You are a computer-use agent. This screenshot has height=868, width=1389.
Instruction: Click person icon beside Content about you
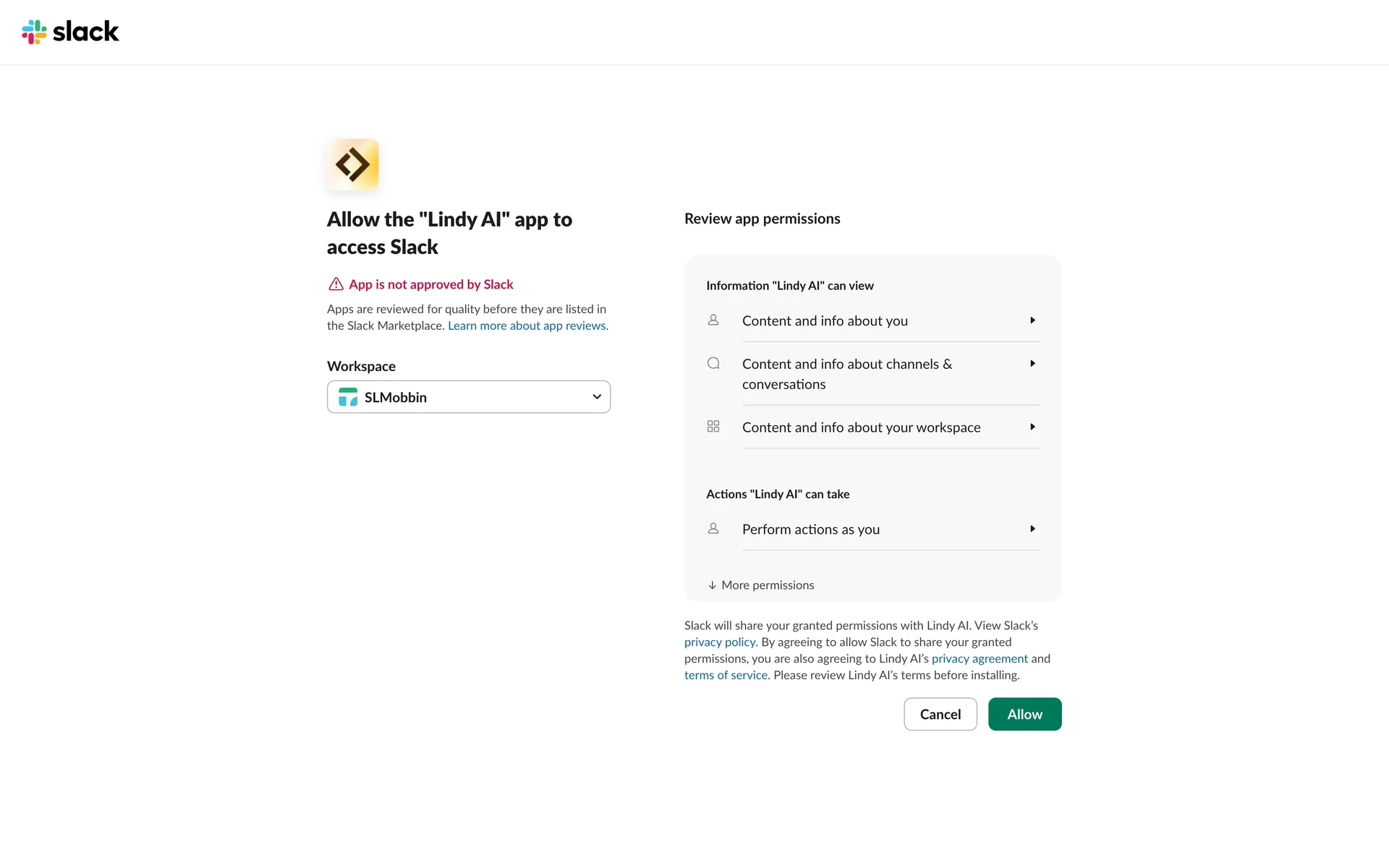[713, 320]
